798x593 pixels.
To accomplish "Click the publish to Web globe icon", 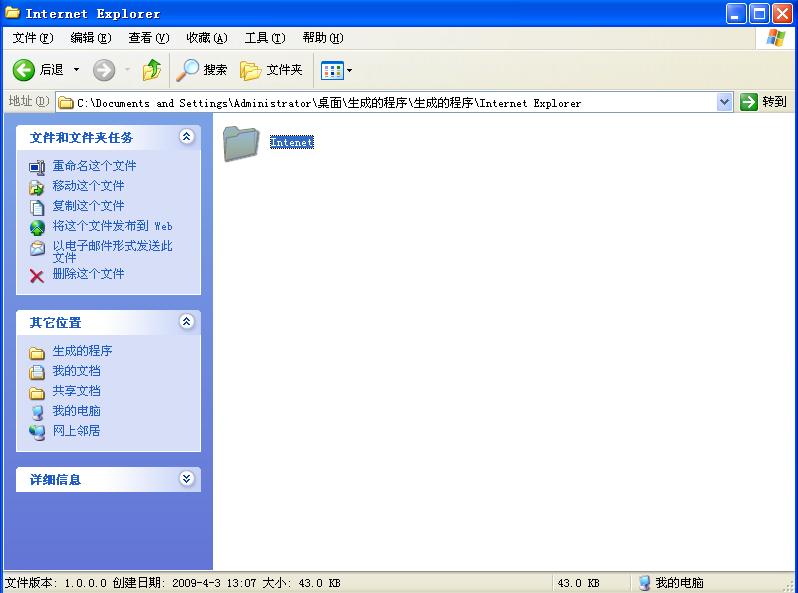I will (37, 228).
